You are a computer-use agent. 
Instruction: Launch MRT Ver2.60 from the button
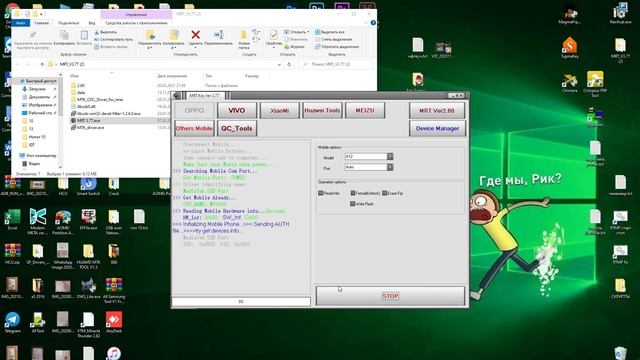[x=437, y=111]
